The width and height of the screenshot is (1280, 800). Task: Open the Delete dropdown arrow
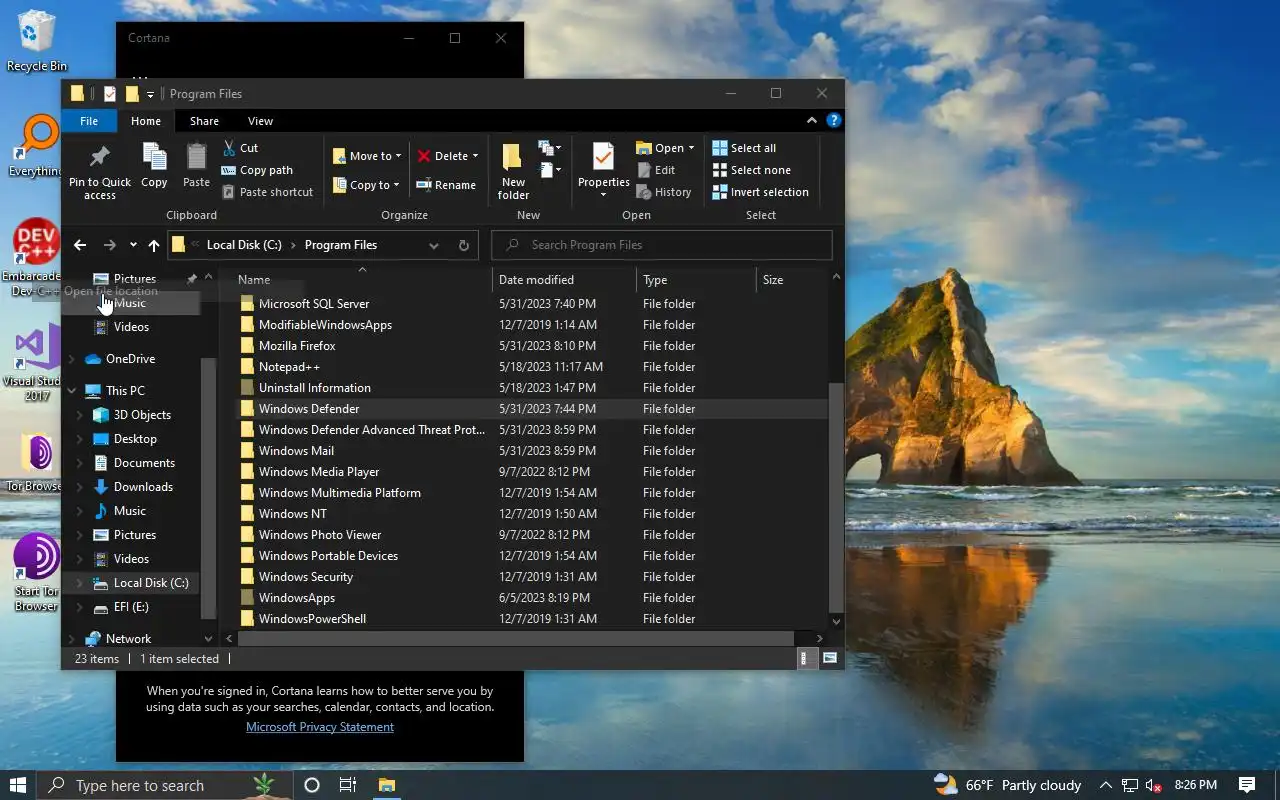point(475,156)
